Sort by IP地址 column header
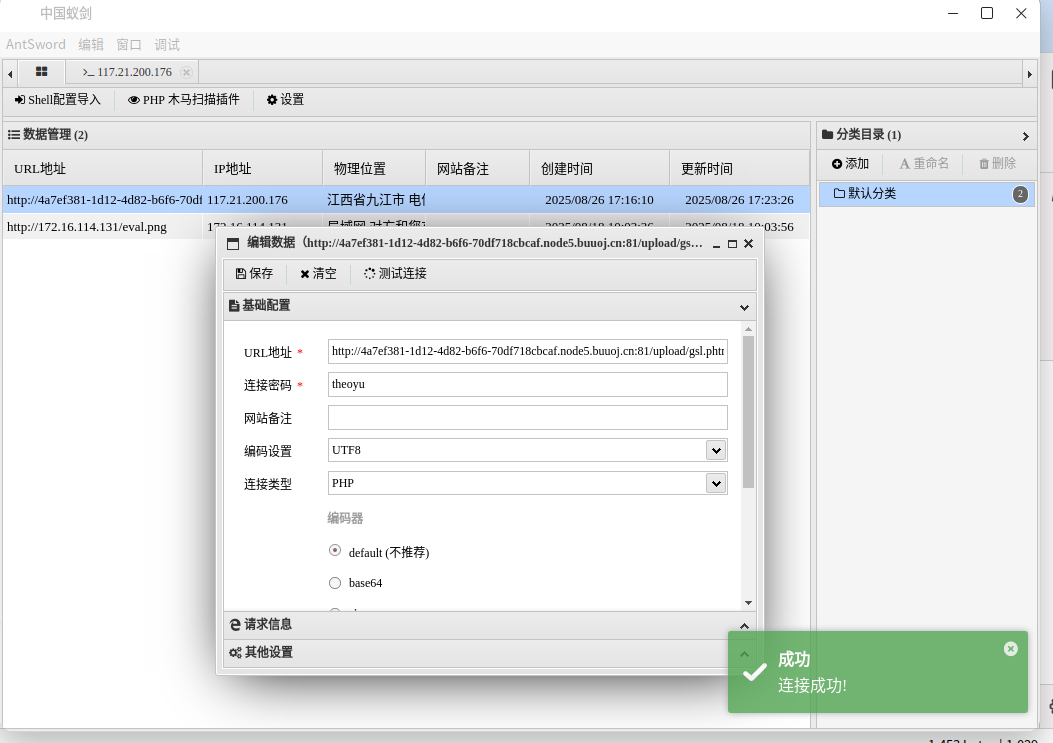The height and width of the screenshot is (743, 1053). (263, 169)
